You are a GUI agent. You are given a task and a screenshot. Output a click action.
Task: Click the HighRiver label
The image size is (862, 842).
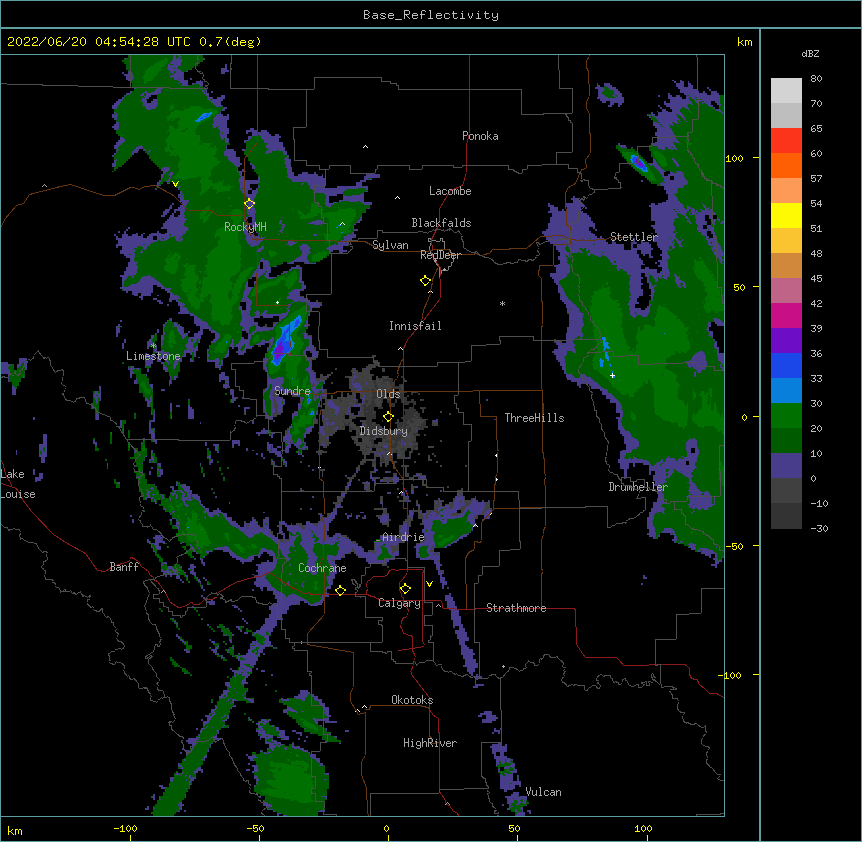pos(430,743)
